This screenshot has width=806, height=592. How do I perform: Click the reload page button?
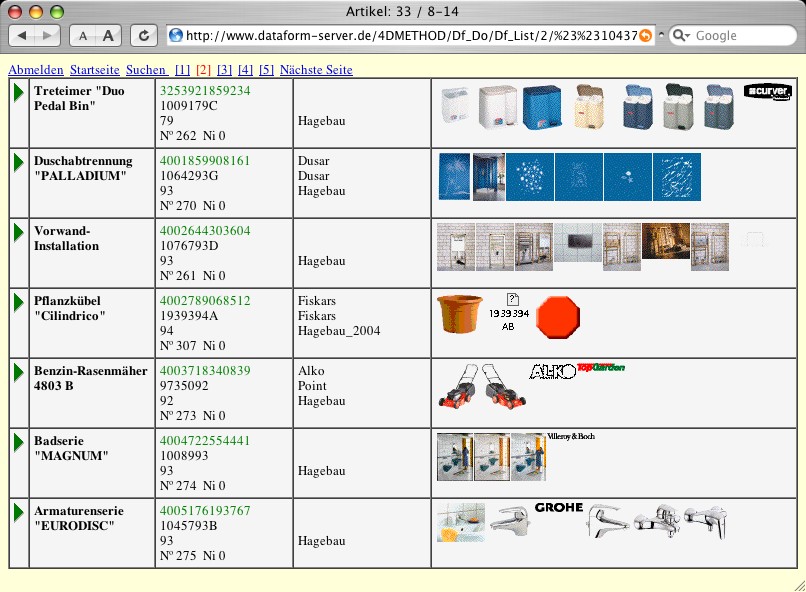click(145, 36)
